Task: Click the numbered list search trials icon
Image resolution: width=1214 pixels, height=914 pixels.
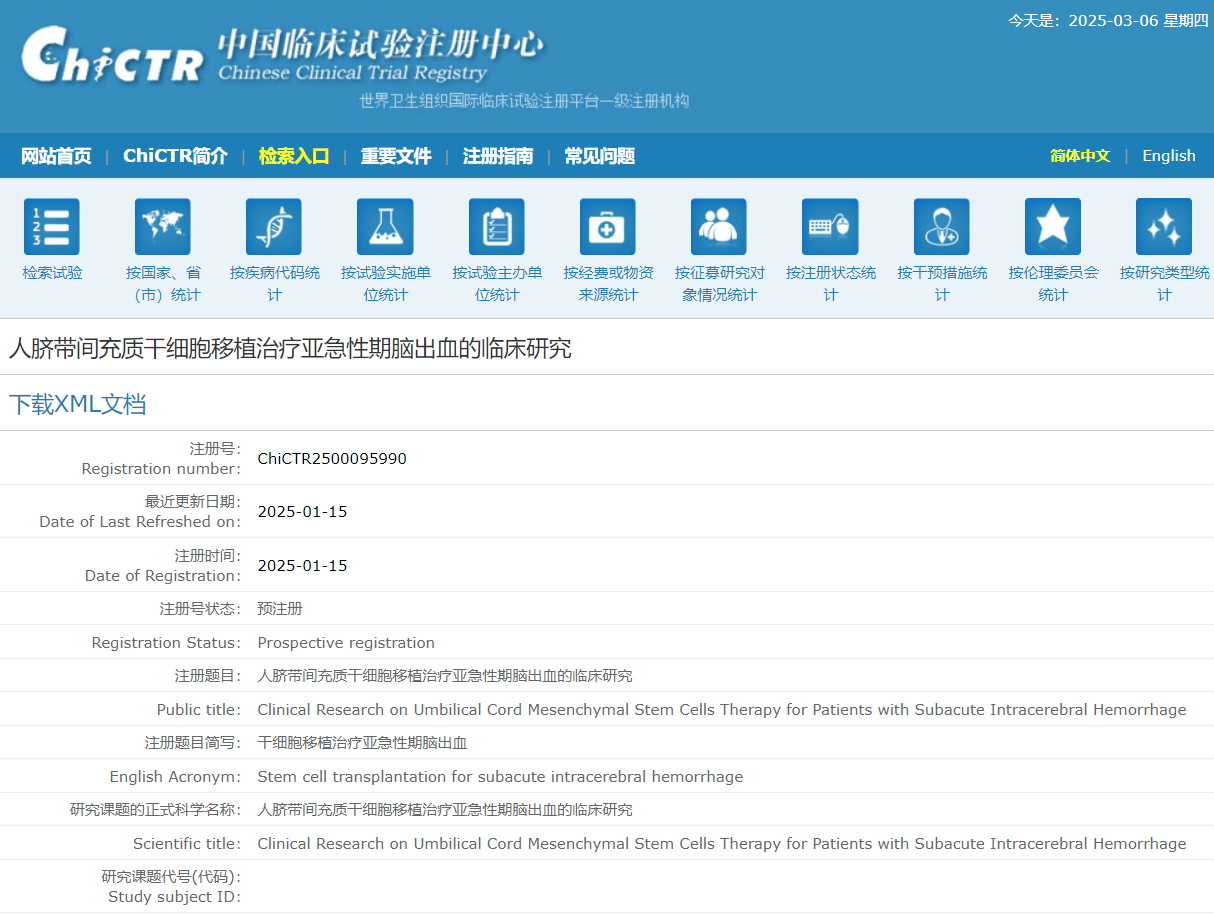Action: tap(52, 227)
